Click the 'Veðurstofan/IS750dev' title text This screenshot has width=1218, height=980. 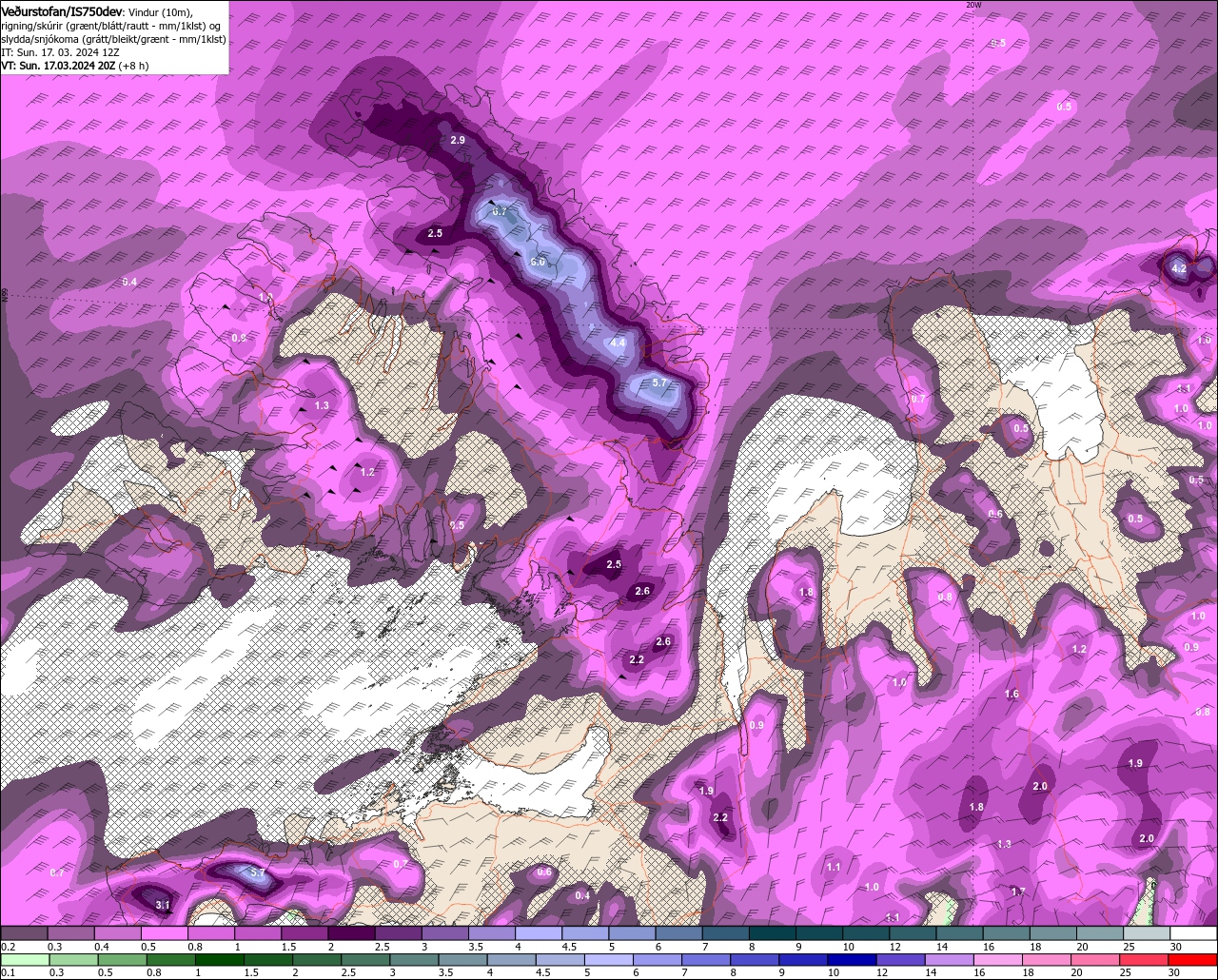[x=62, y=11]
